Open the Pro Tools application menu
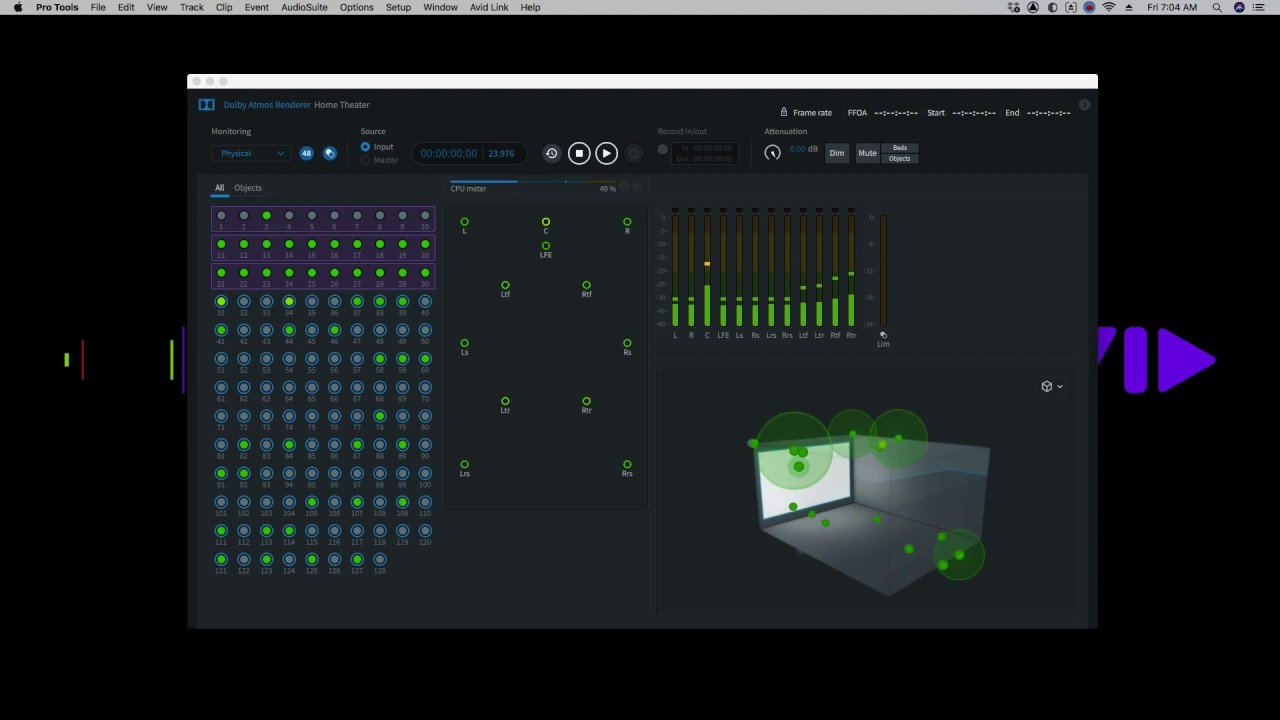The image size is (1280, 720). [57, 7]
